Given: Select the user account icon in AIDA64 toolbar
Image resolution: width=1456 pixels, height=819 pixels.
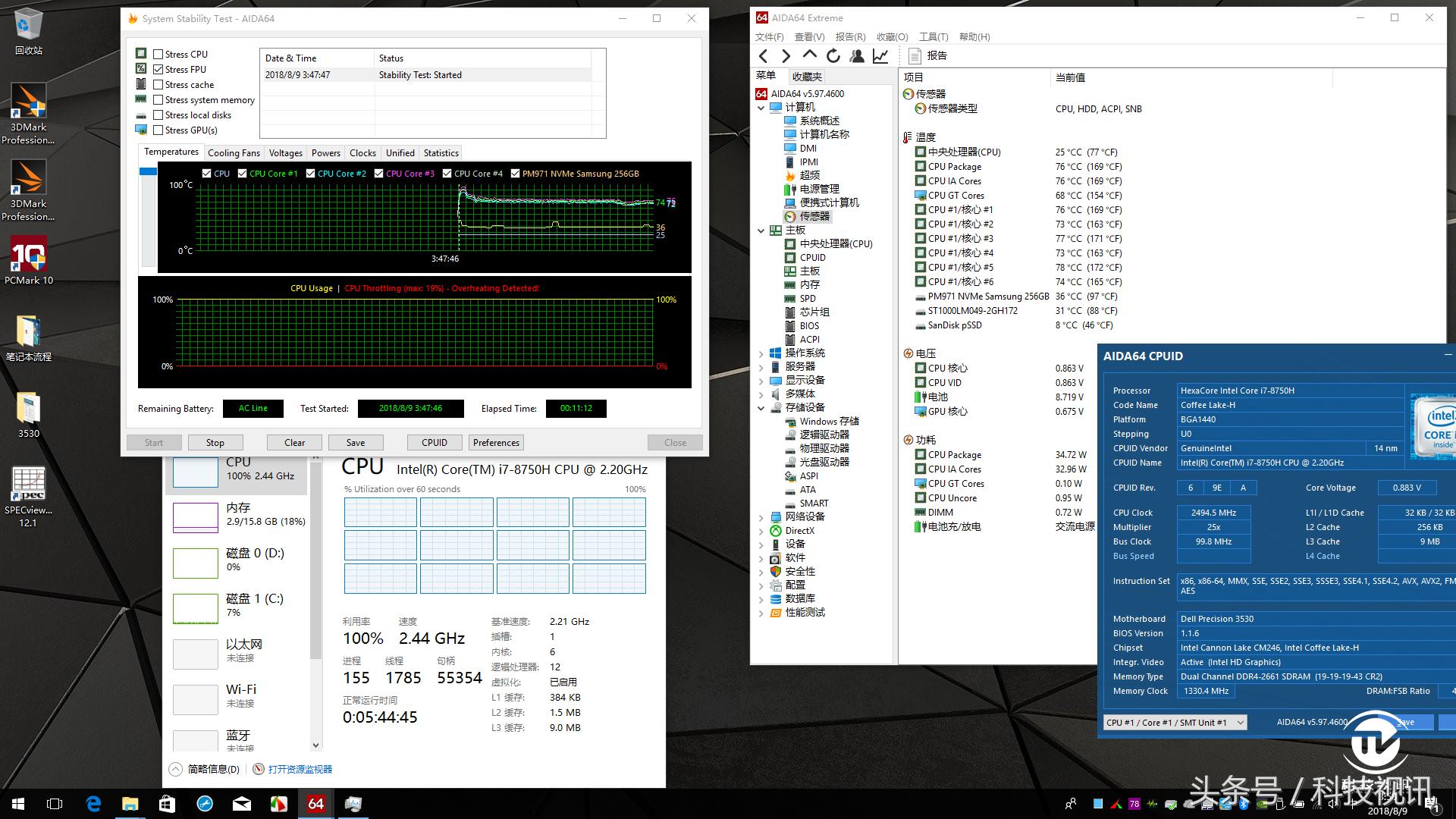Looking at the screenshot, I should click(x=856, y=55).
